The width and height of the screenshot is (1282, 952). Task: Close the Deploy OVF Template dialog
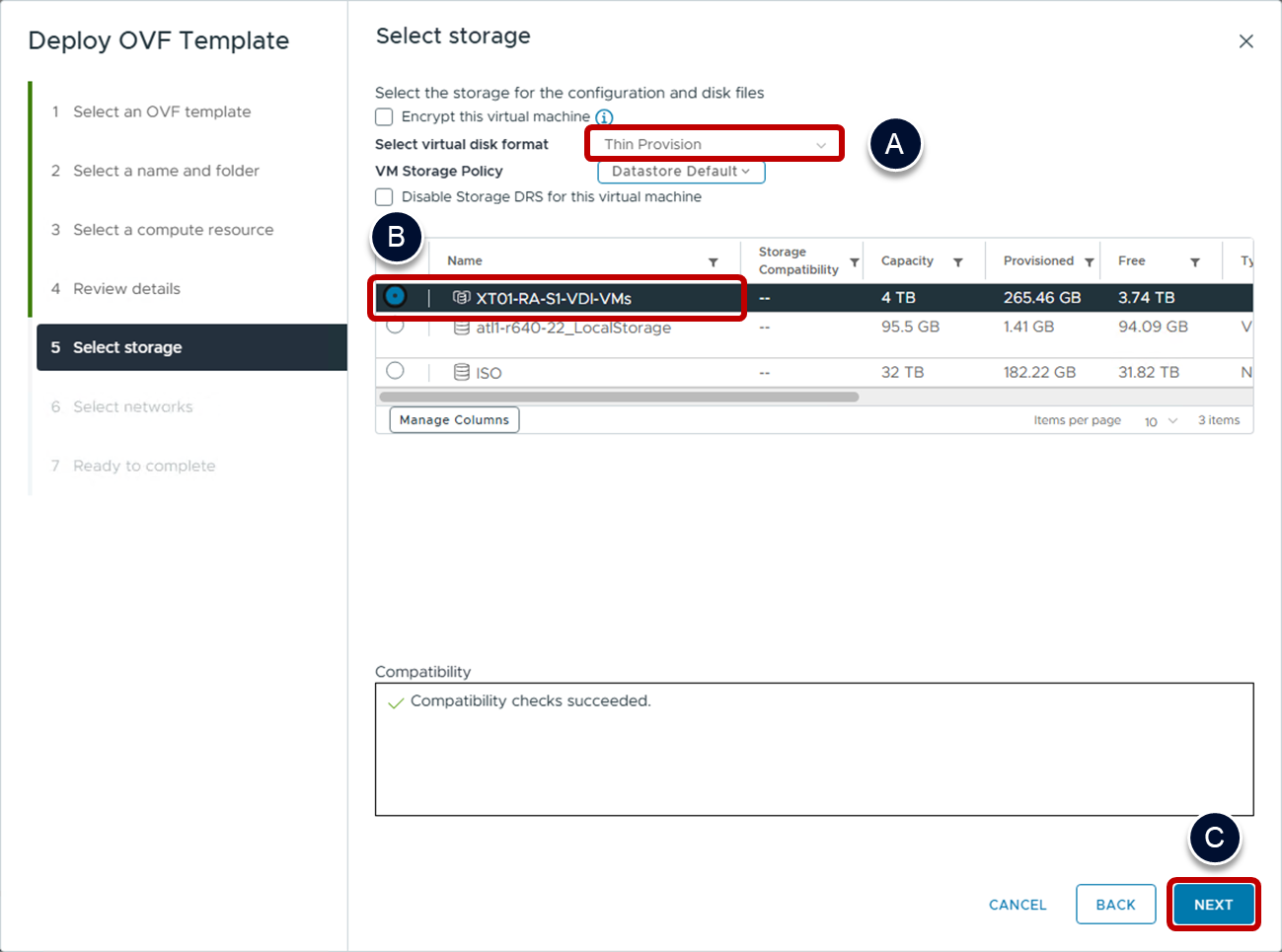[1245, 41]
